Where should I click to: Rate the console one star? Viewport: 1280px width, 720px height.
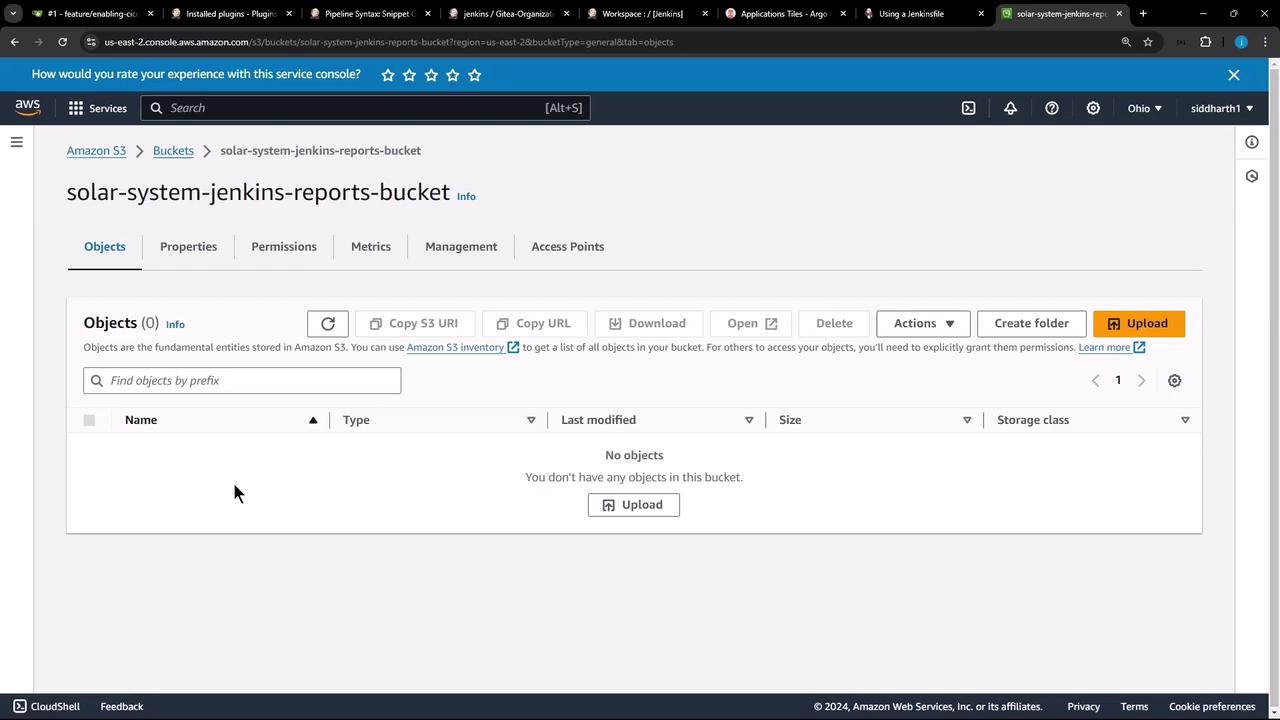coord(387,75)
